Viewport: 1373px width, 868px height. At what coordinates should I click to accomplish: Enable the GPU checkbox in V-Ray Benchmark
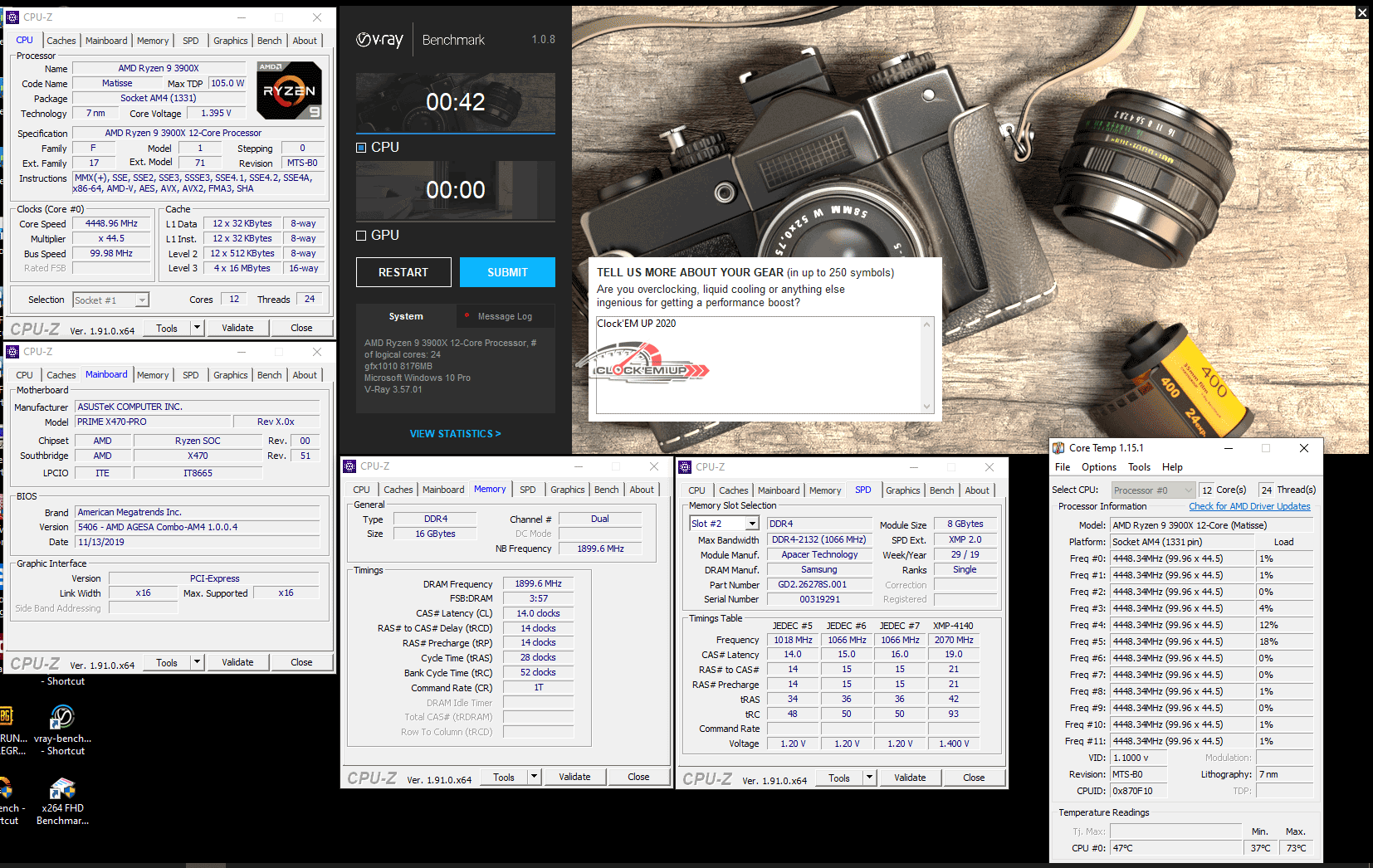[361, 236]
